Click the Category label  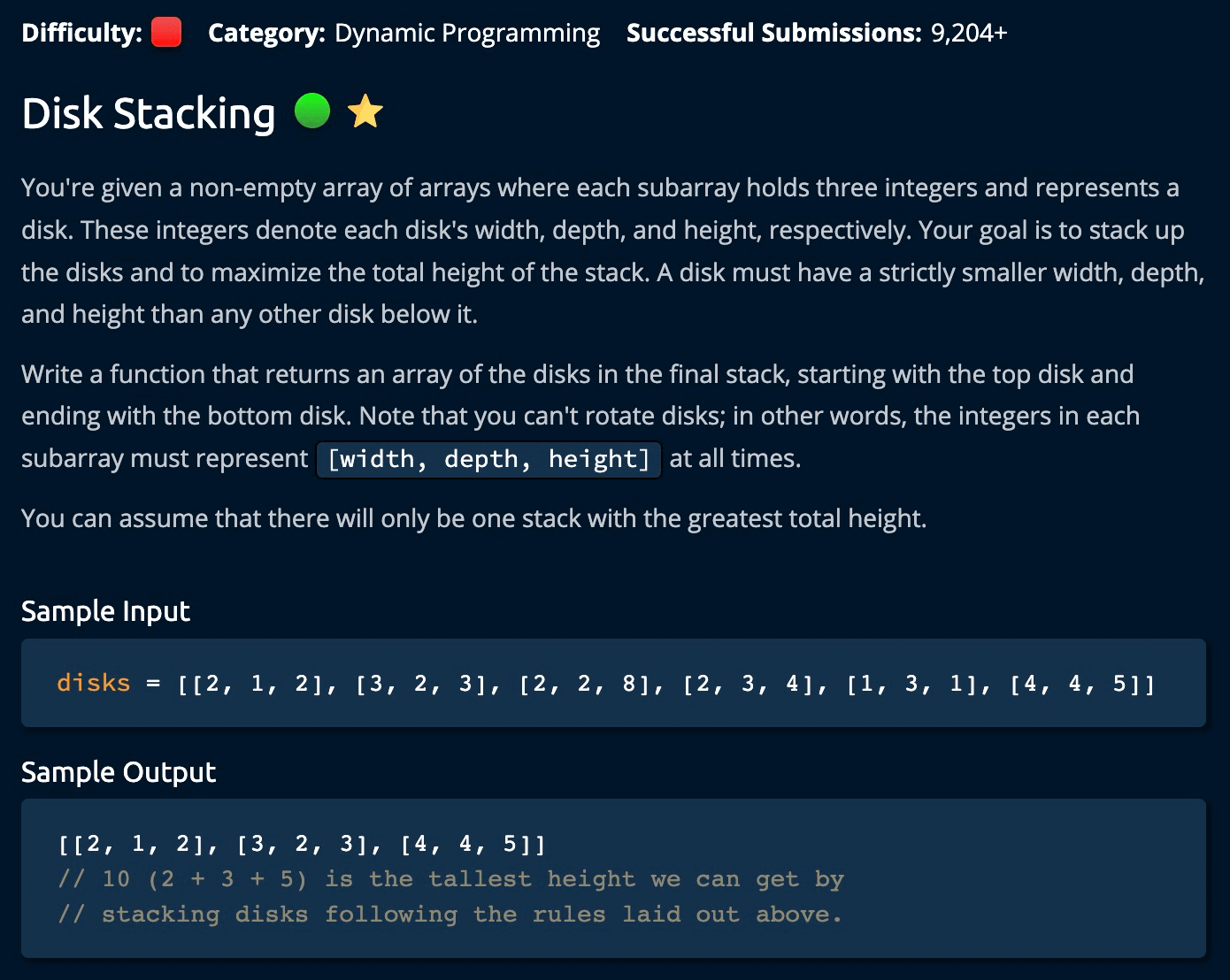[266, 33]
